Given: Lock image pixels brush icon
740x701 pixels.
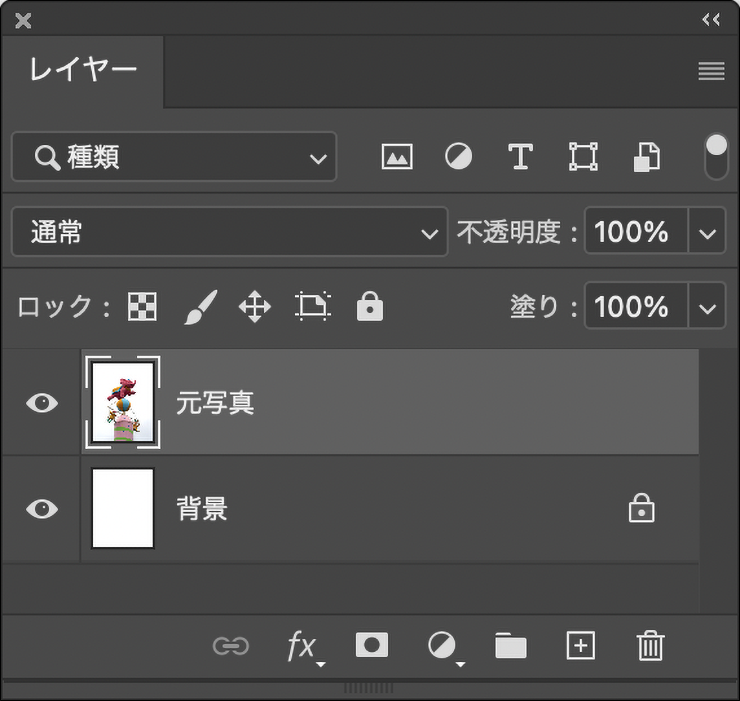Looking at the screenshot, I should coord(199,307).
